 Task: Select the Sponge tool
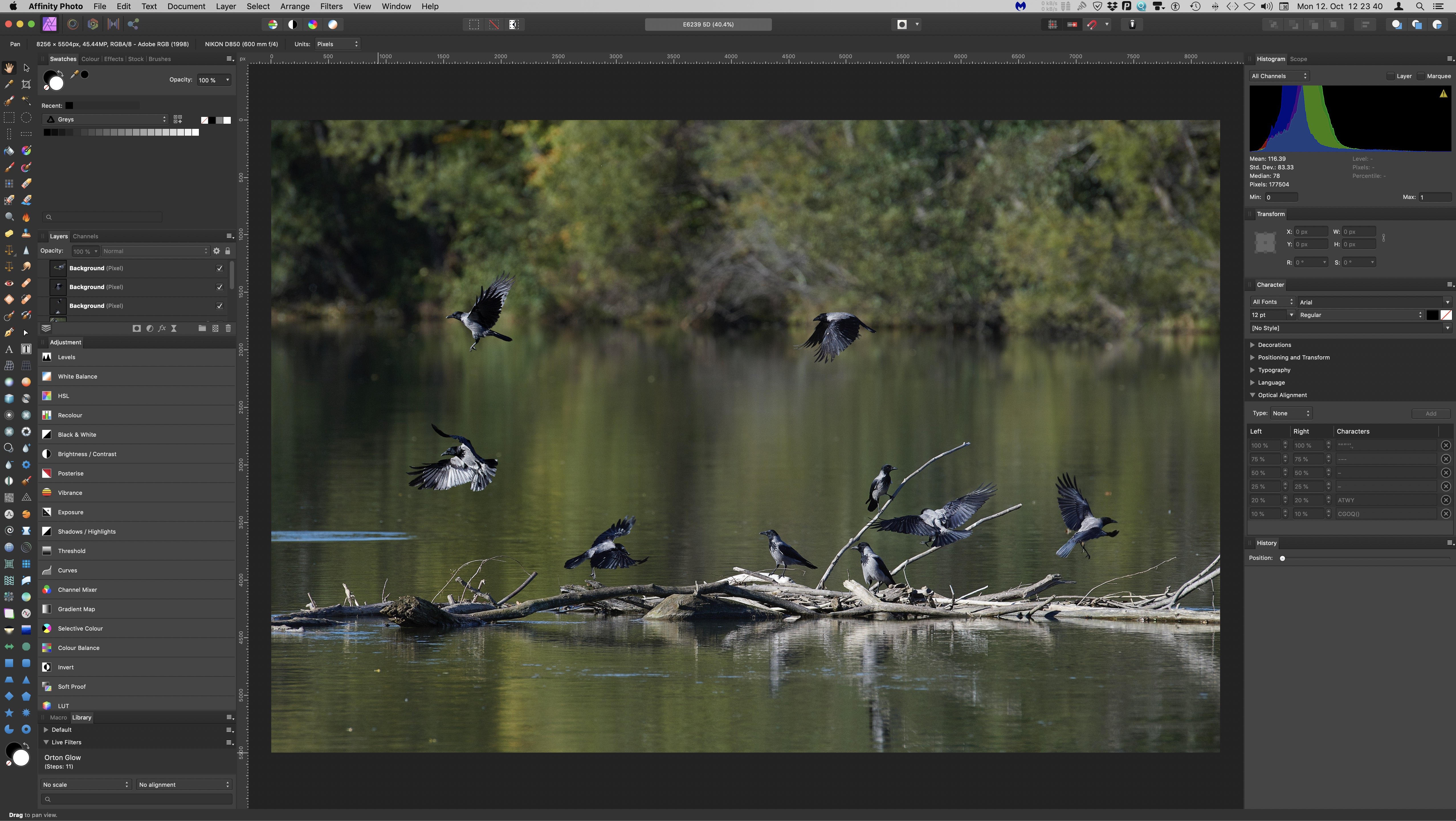(x=9, y=233)
